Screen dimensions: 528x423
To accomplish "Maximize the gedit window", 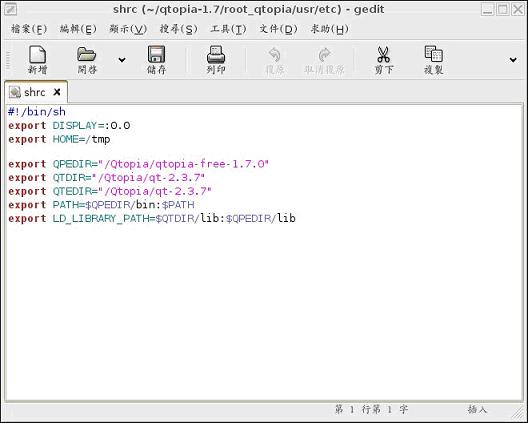I will click(503, 9).
